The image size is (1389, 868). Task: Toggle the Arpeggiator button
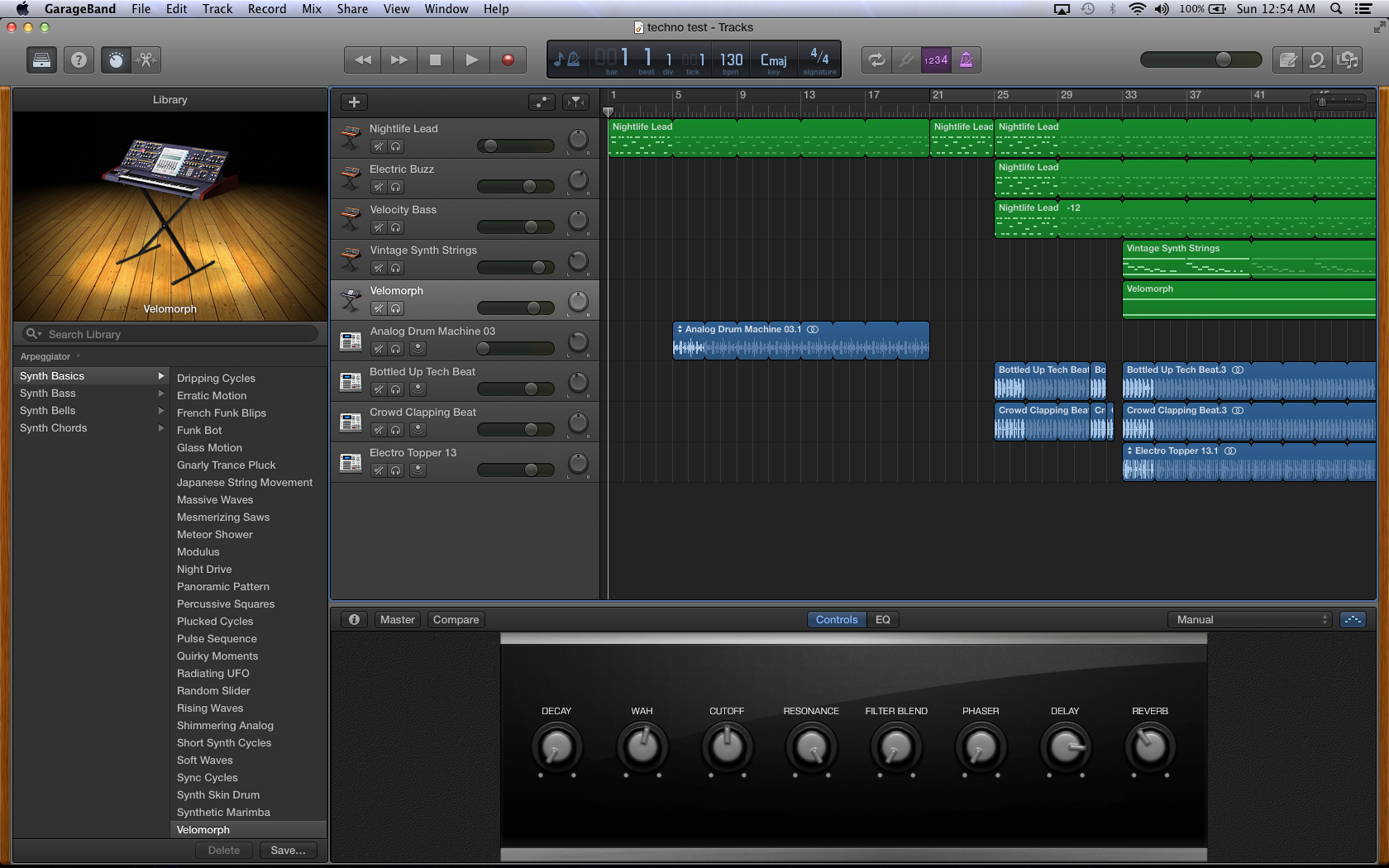coord(1353,619)
